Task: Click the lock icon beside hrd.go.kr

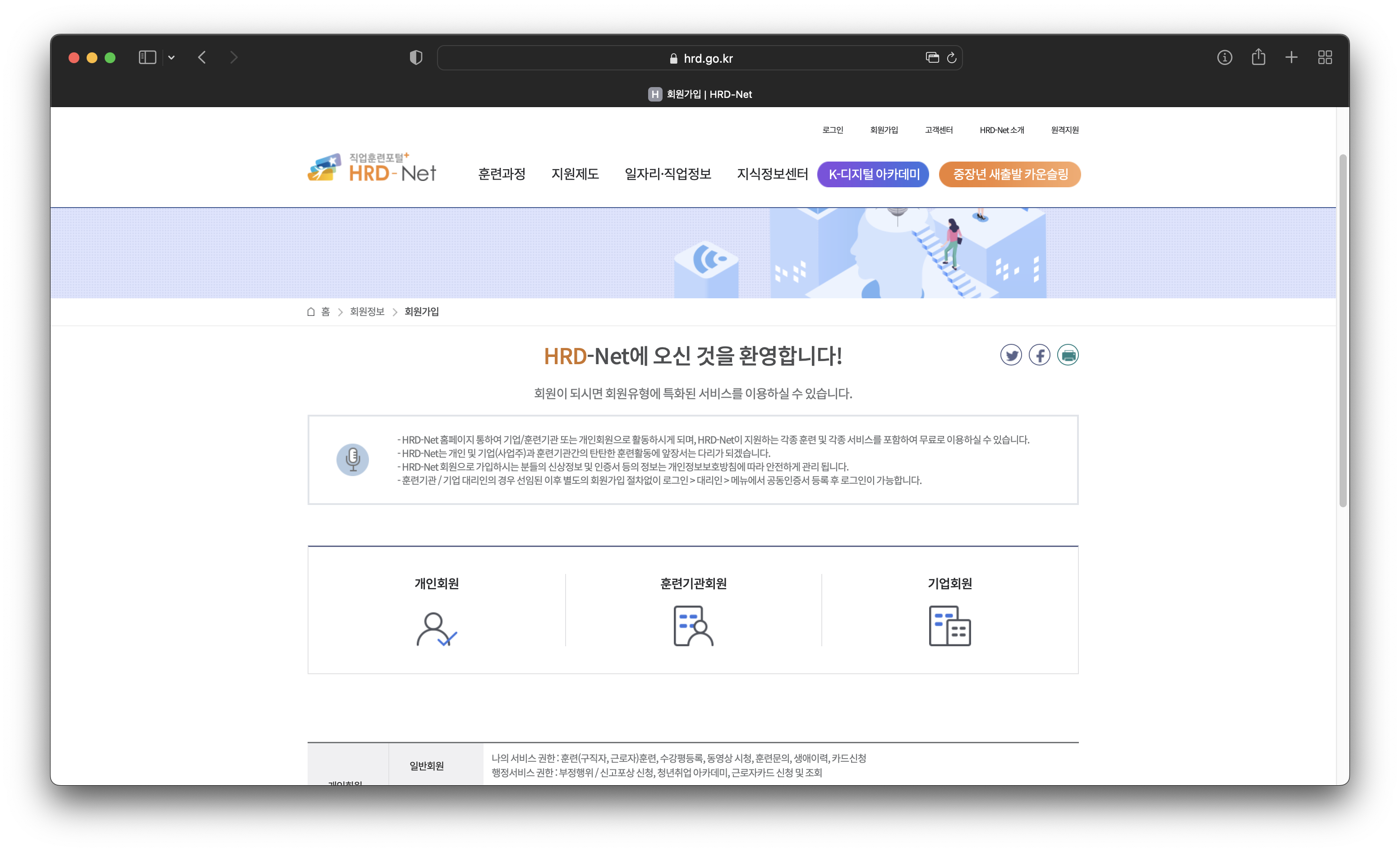Action: pos(673,59)
